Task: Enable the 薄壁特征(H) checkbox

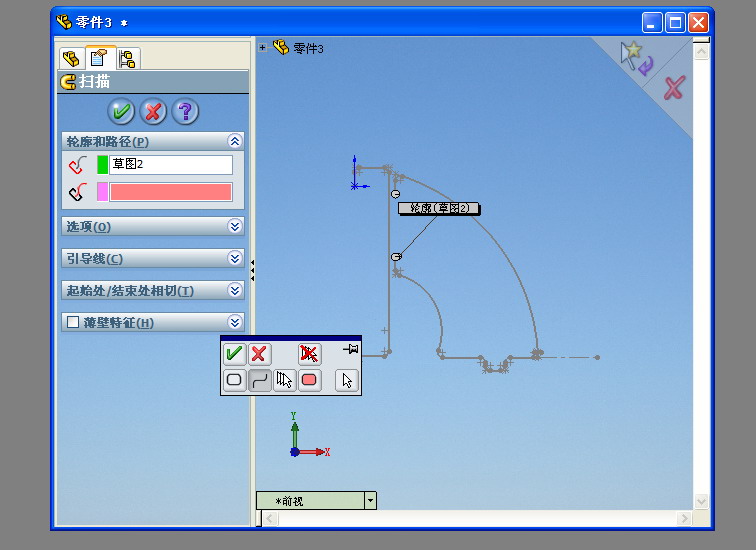Action: click(x=73, y=322)
